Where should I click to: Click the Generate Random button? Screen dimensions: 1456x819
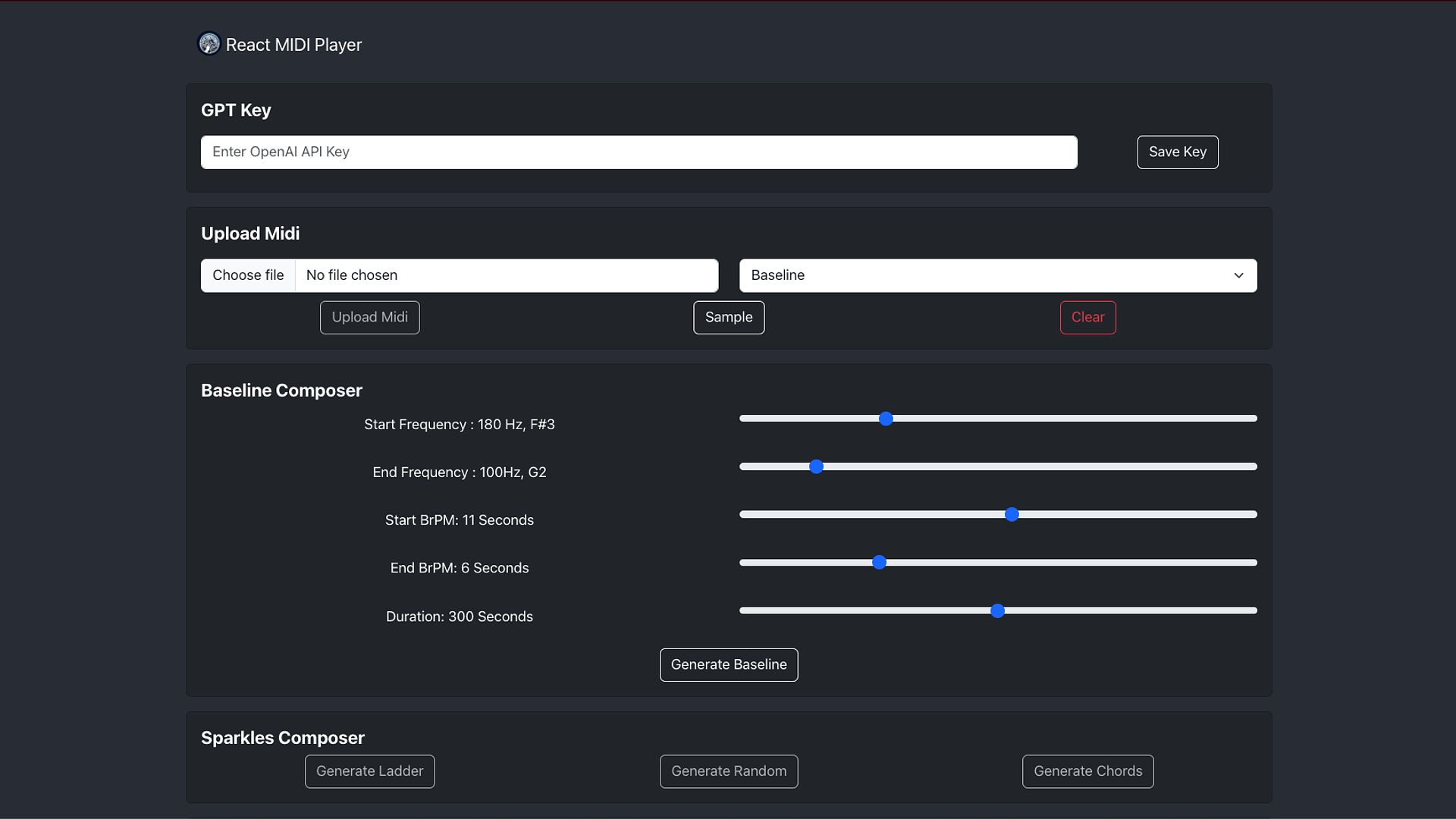click(728, 771)
